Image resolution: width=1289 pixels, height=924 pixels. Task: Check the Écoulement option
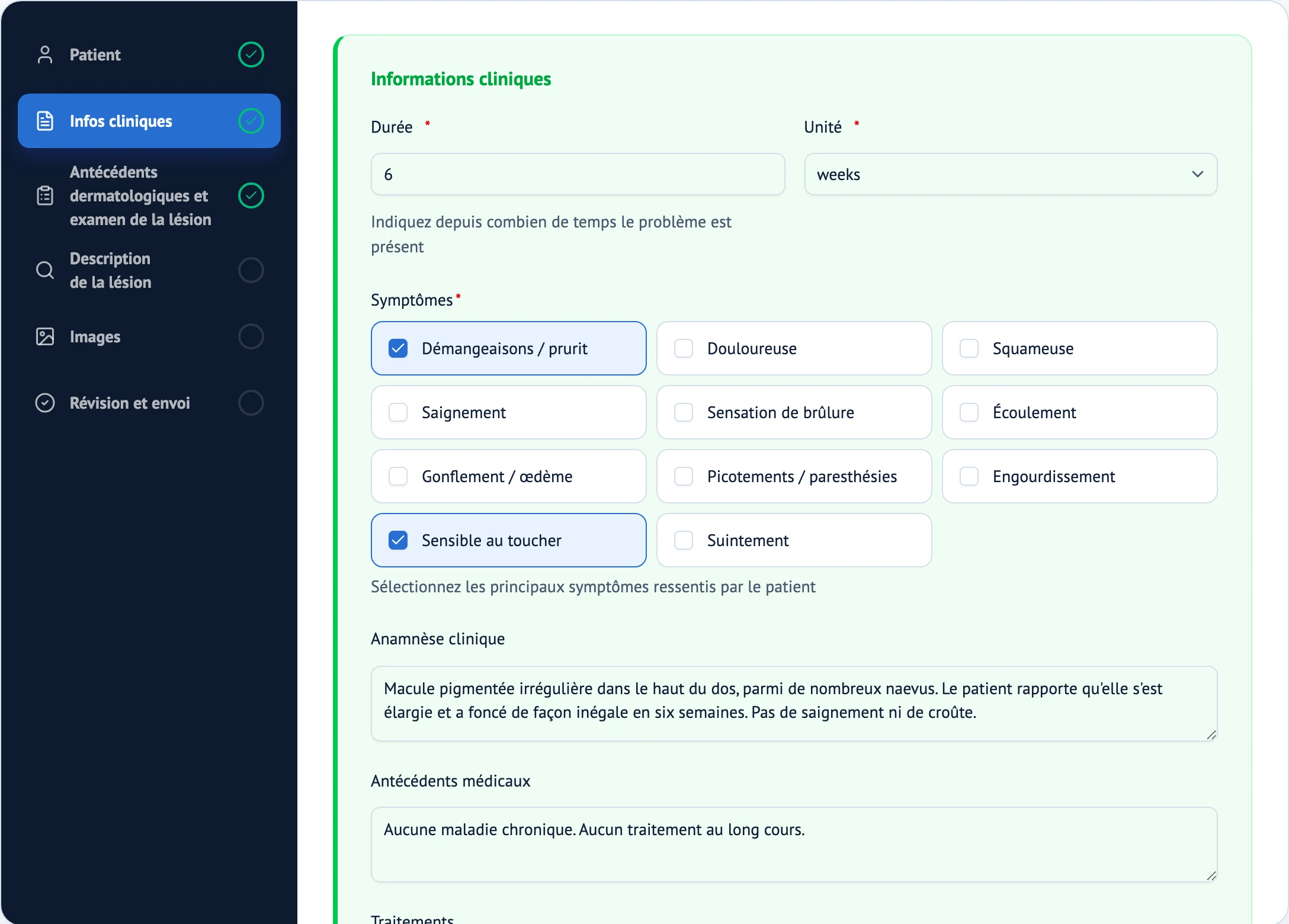click(969, 412)
